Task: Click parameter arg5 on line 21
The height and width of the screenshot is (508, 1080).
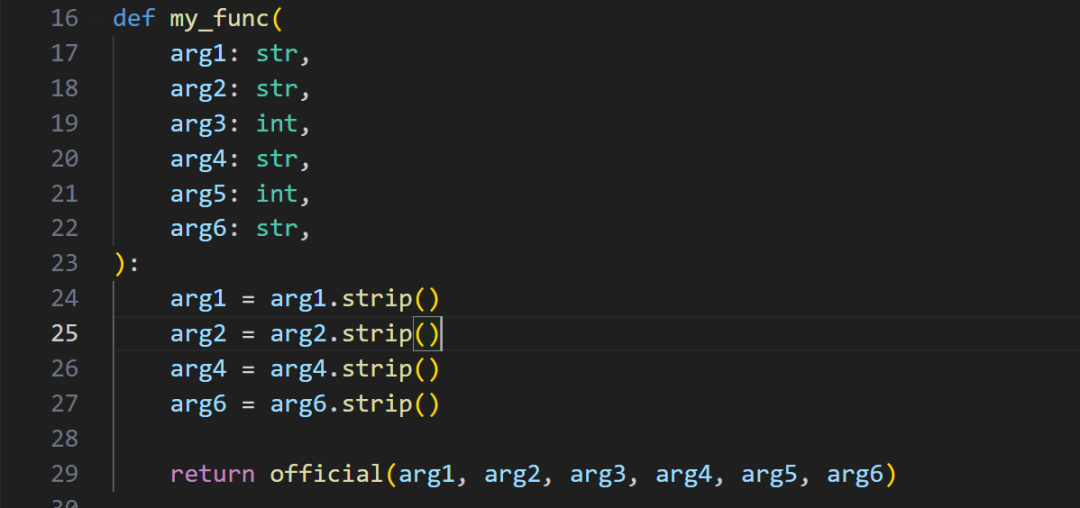Action: [198, 194]
